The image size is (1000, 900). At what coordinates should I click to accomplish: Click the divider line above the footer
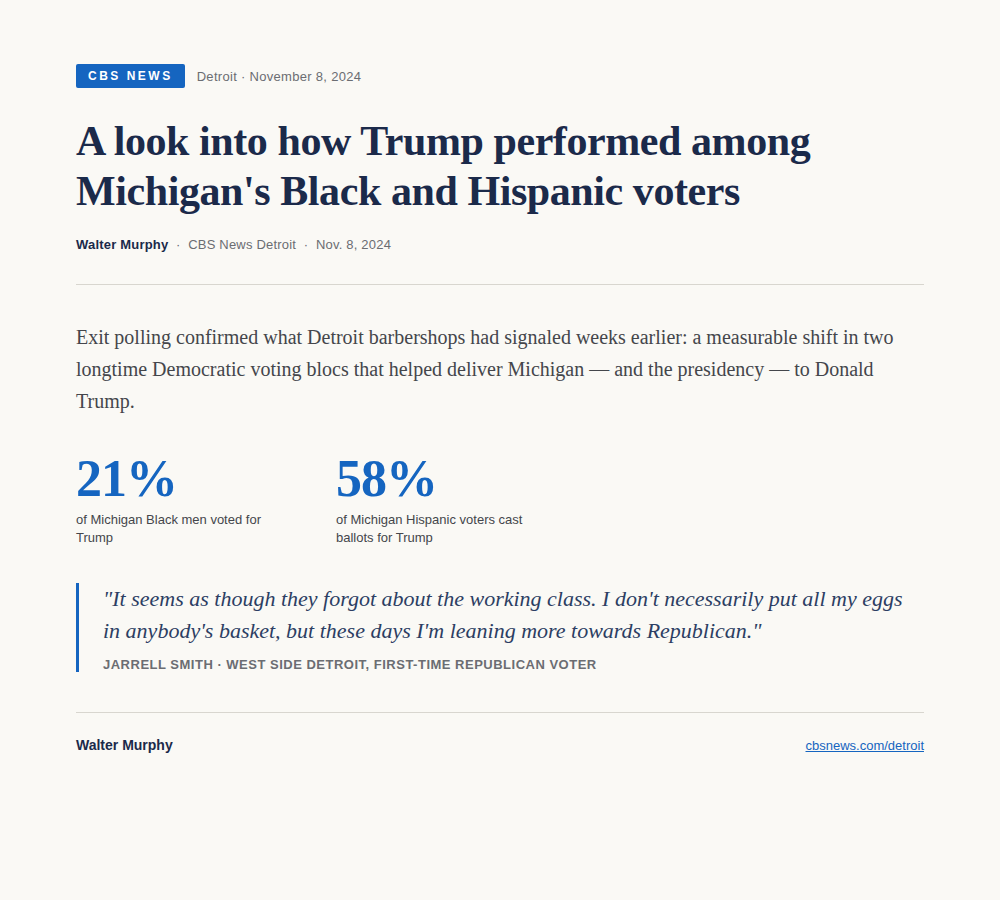(500, 712)
